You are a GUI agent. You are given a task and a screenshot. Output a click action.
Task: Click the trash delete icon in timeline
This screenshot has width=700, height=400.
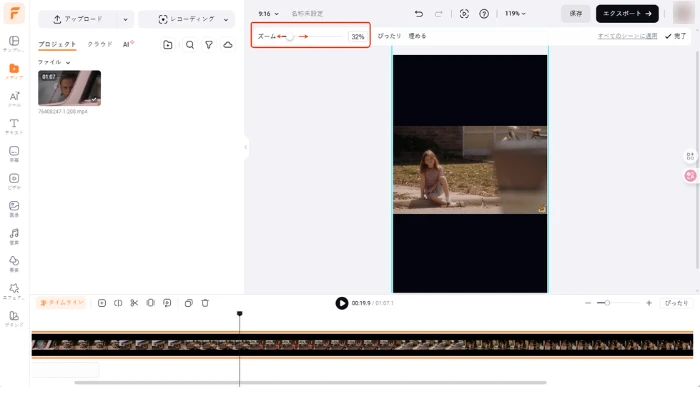click(205, 303)
